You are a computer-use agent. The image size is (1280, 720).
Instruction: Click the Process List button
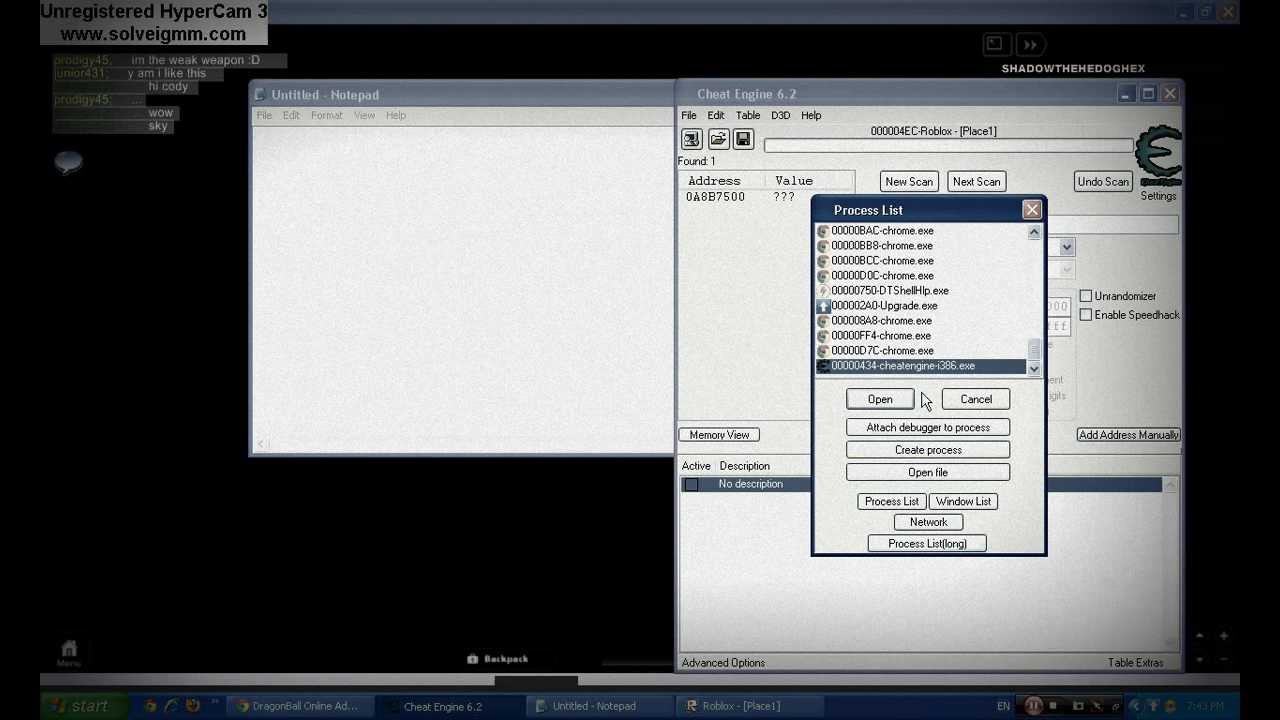tap(892, 502)
